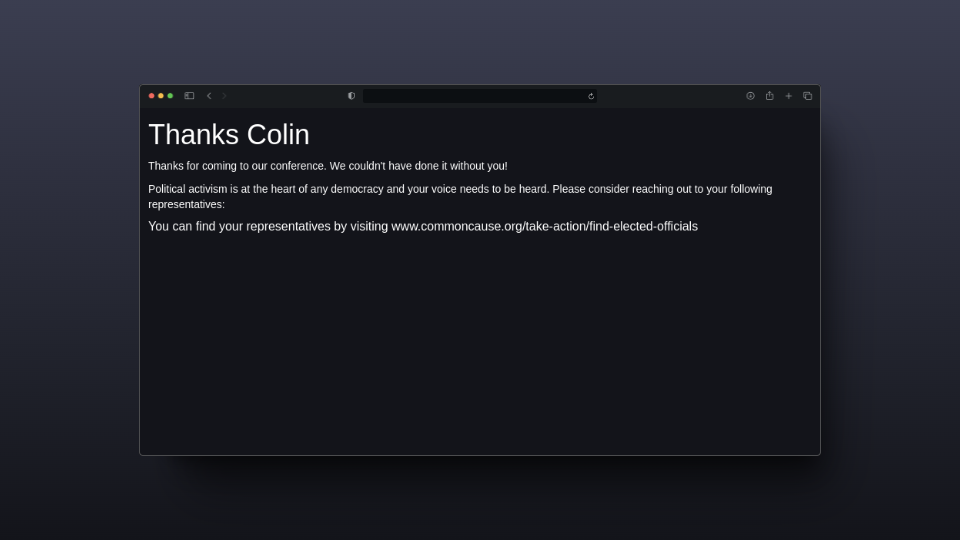The height and width of the screenshot is (540, 960).
Task: Show the downloads list
Action: pyautogui.click(x=750, y=96)
